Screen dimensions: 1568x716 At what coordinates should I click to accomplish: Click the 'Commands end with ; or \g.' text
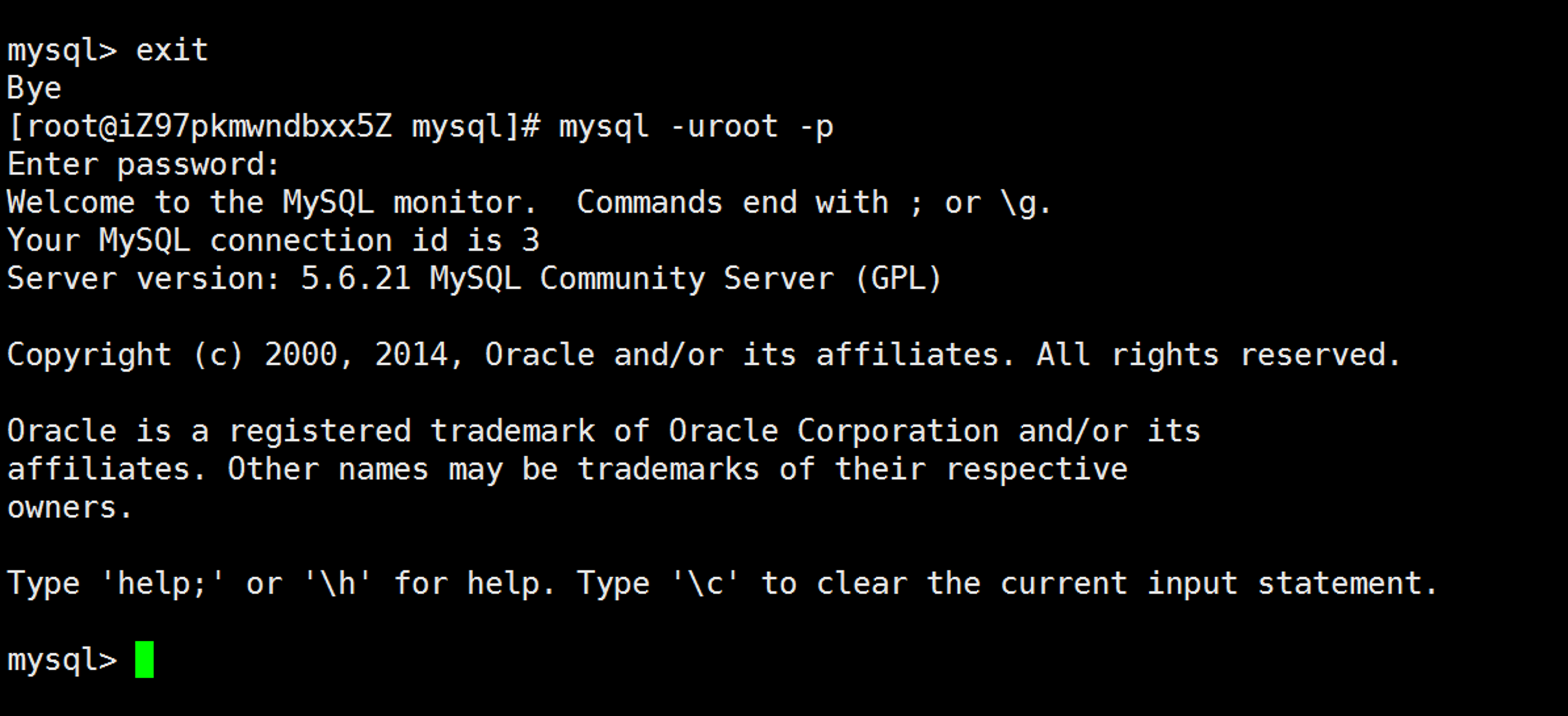click(x=814, y=203)
